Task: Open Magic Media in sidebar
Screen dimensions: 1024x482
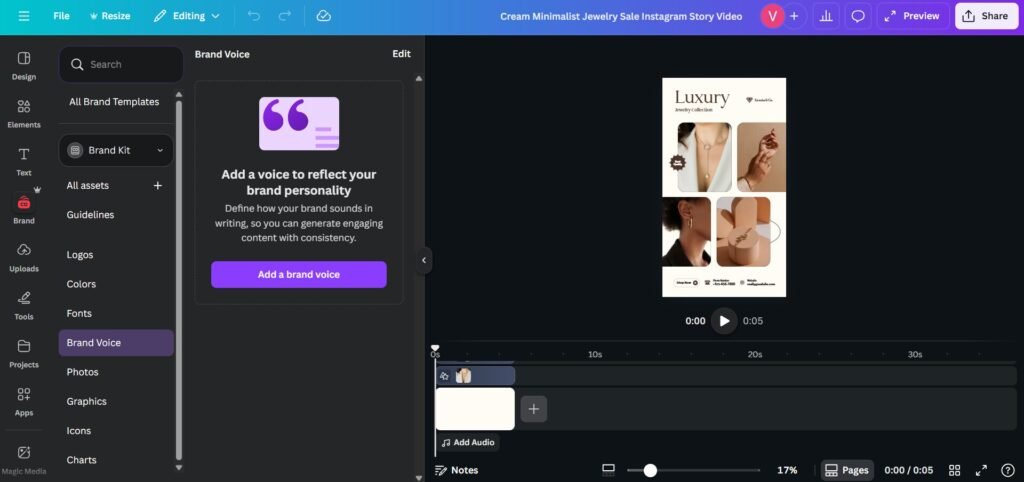Action: click(24, 458)
